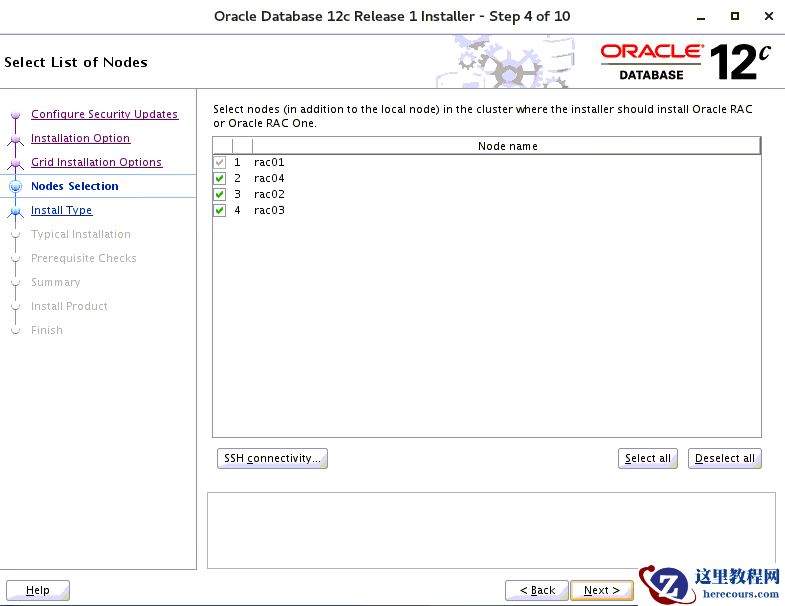Click the disabled Summary step
This screenshot has height=606, width=785.
56,282
